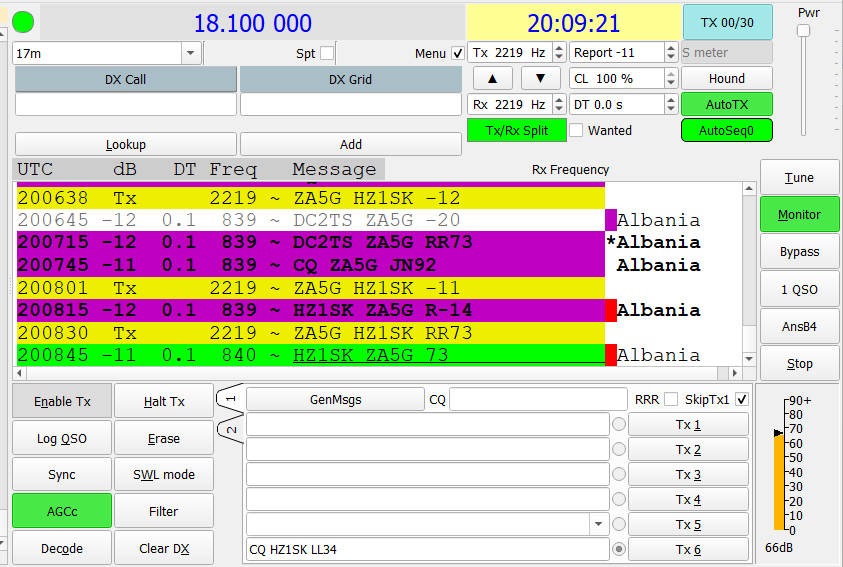The image size is (843, 567).
Task: Select the CQ ZA5G JN92 decode row
Action: tap(311, 265)
